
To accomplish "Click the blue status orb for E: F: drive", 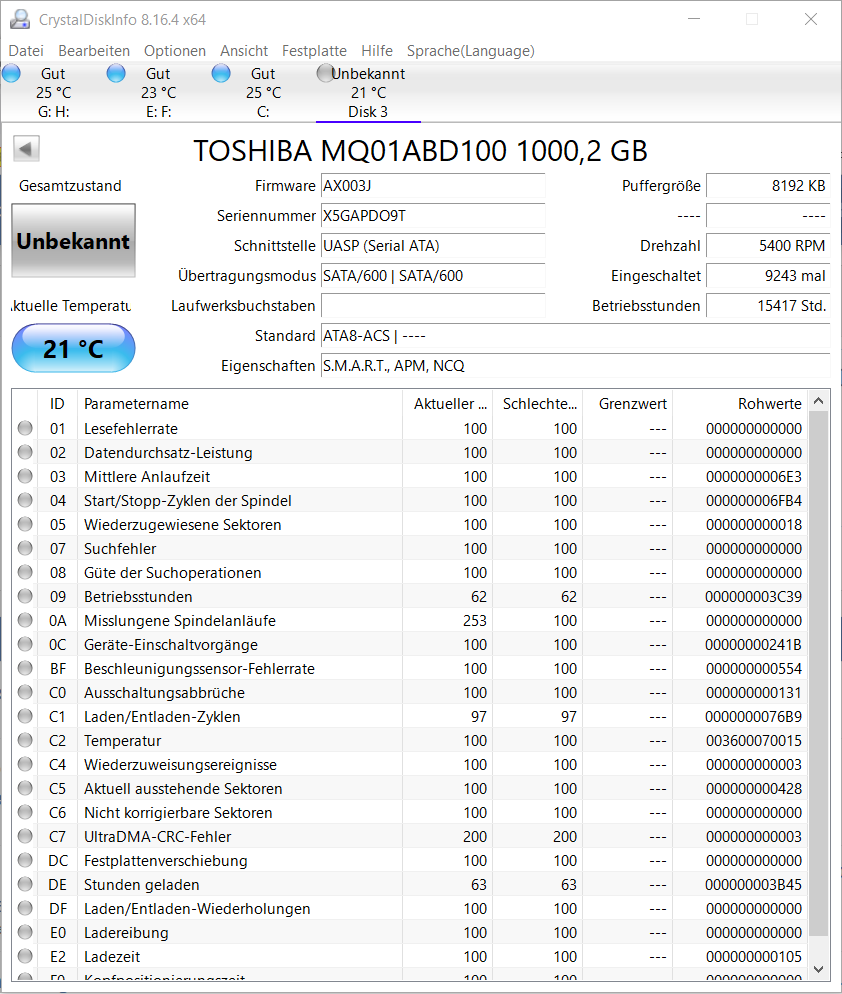I will (x=116, y=74).
